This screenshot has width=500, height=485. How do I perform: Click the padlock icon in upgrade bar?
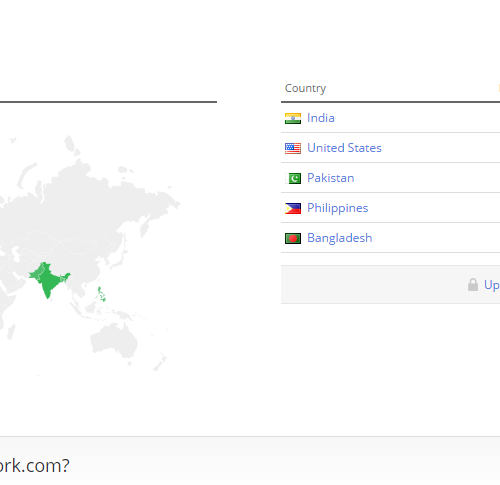tap(473, 285)
